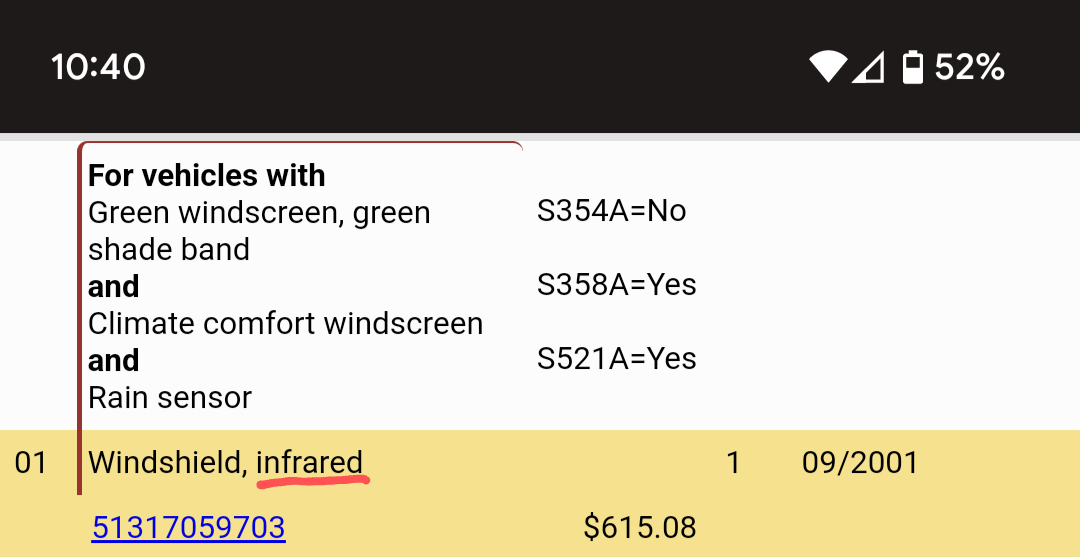Viewport: 1080px width, 557px height.
Task: Tap the cellular signal icon
Action: click(868, 67)
